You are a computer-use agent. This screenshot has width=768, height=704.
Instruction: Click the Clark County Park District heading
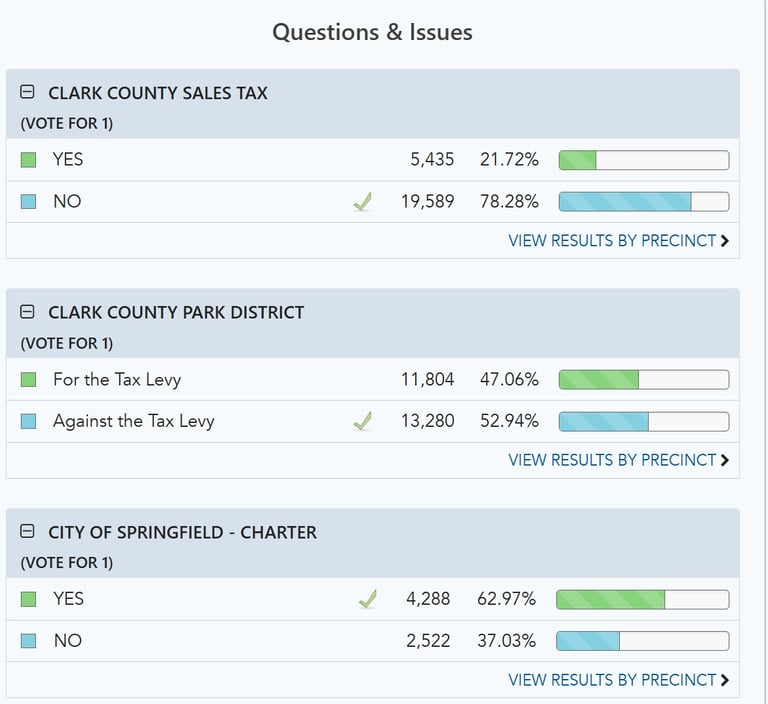pos(176,312)
